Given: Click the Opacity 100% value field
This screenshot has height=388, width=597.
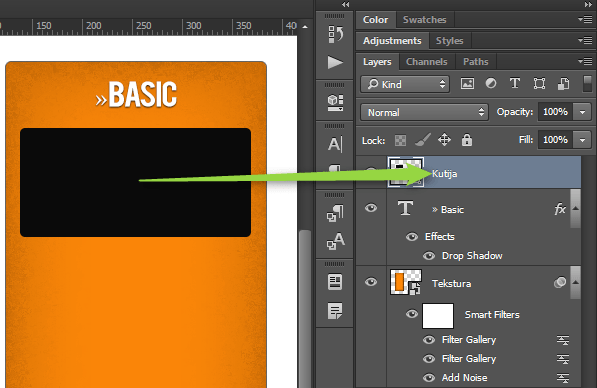Looking at the screenshot, I should point(555,112).
